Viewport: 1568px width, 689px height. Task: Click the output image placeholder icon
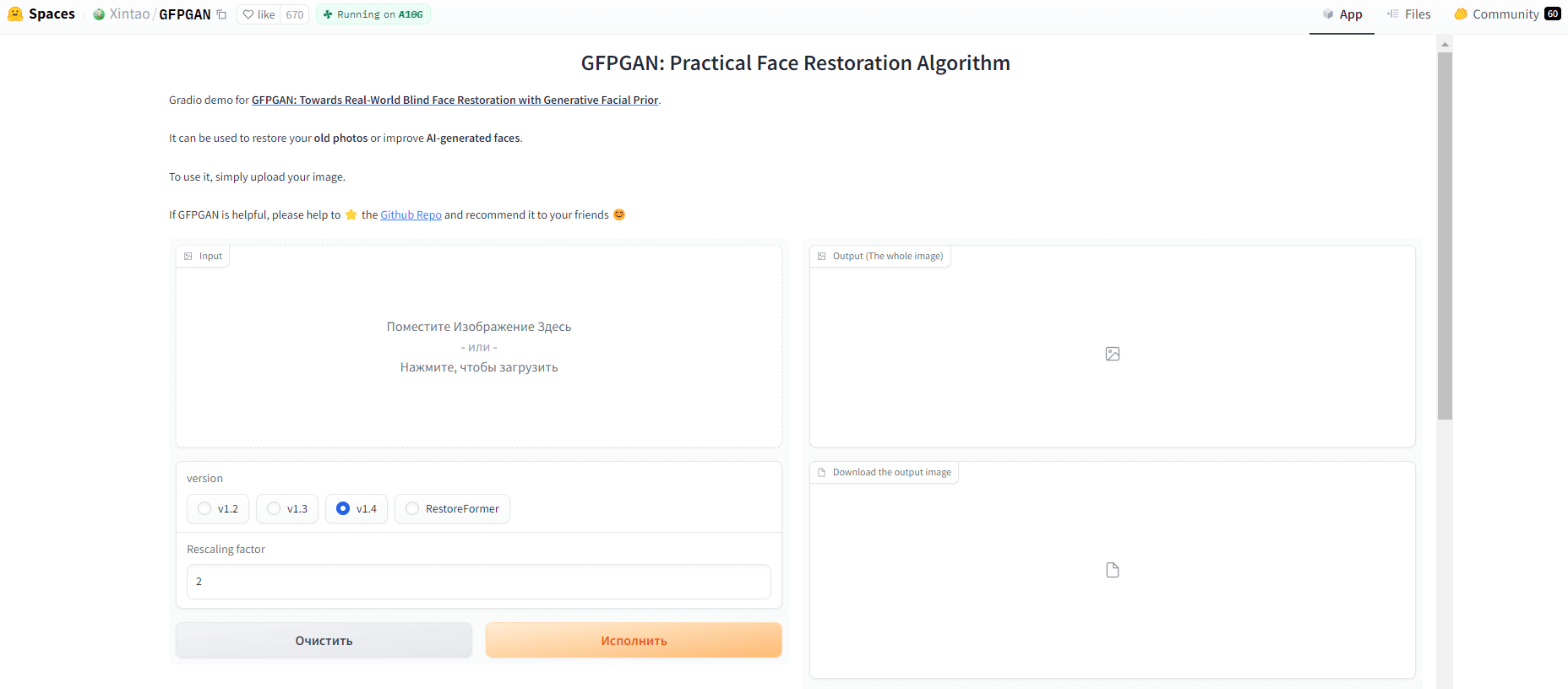coord(1112,354)
